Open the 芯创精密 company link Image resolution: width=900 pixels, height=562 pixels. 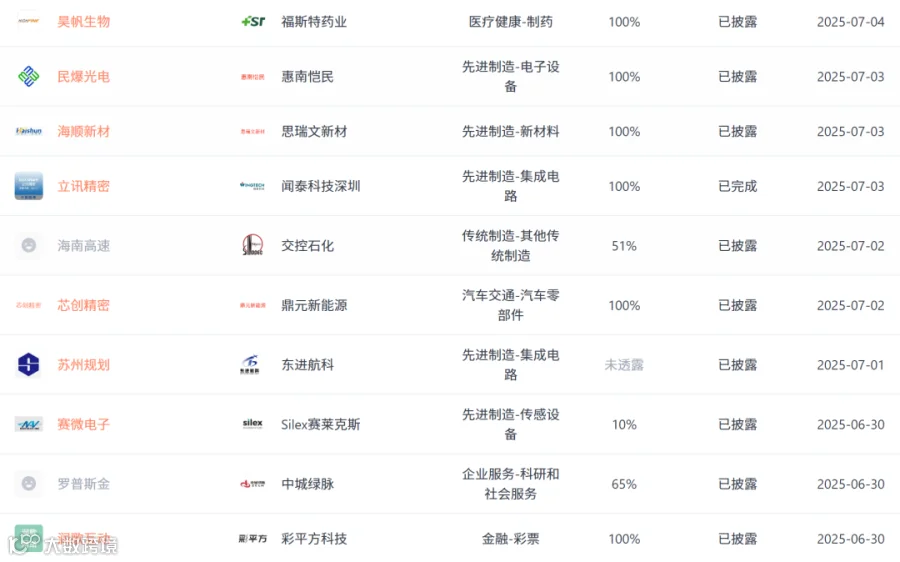coord(83,305)
